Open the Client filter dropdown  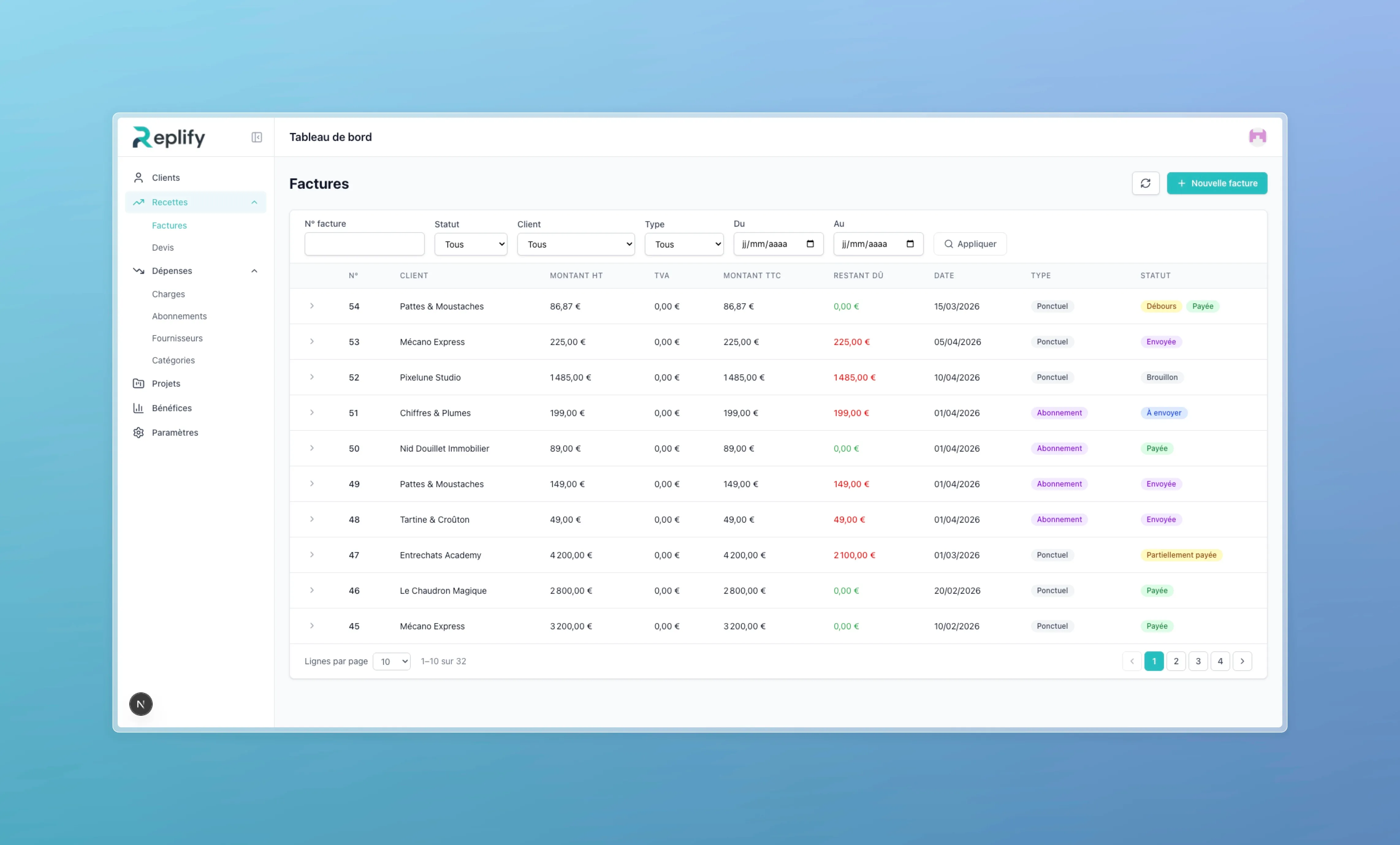click(x=576, y=244)
